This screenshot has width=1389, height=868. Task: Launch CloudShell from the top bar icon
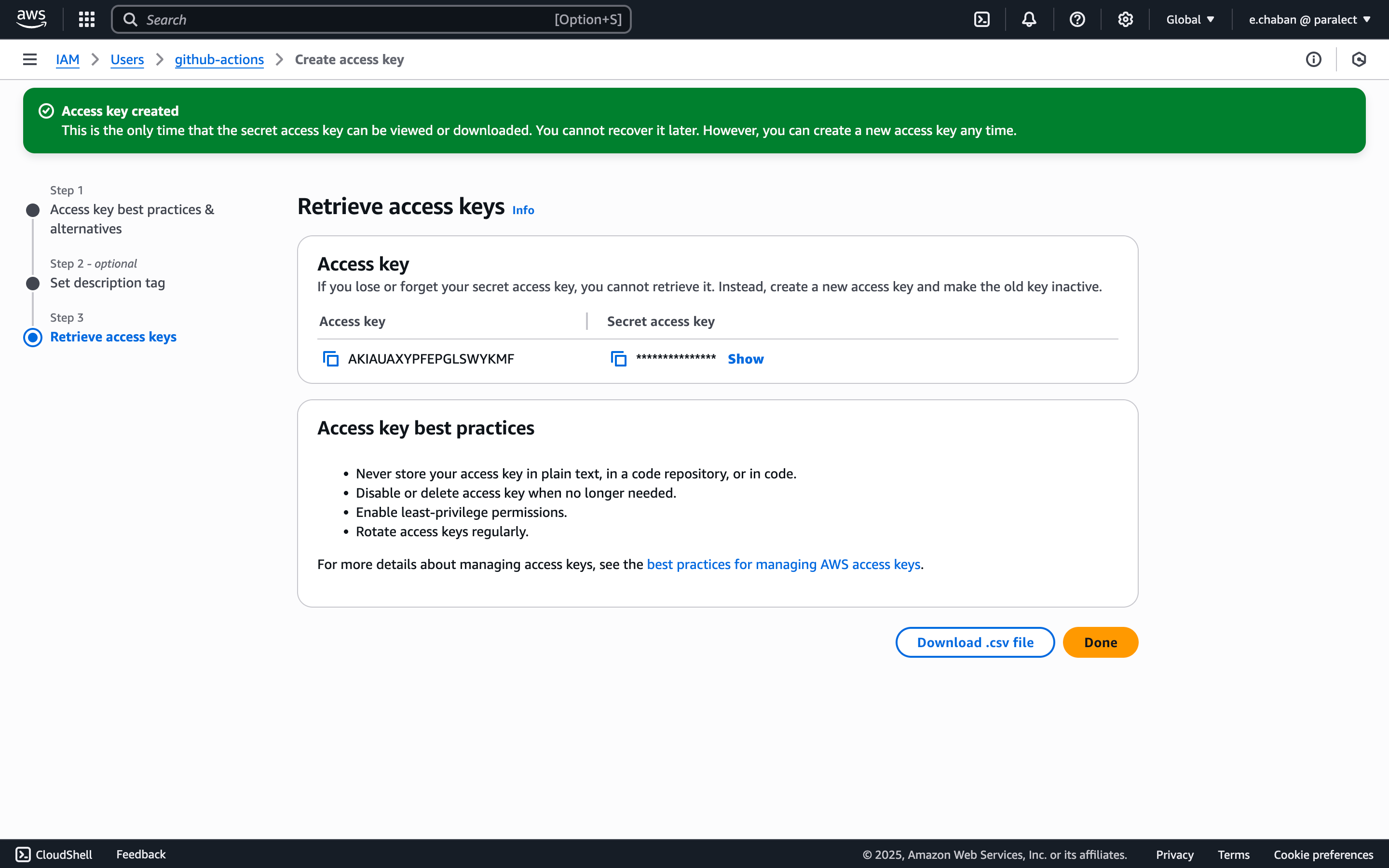981,19
